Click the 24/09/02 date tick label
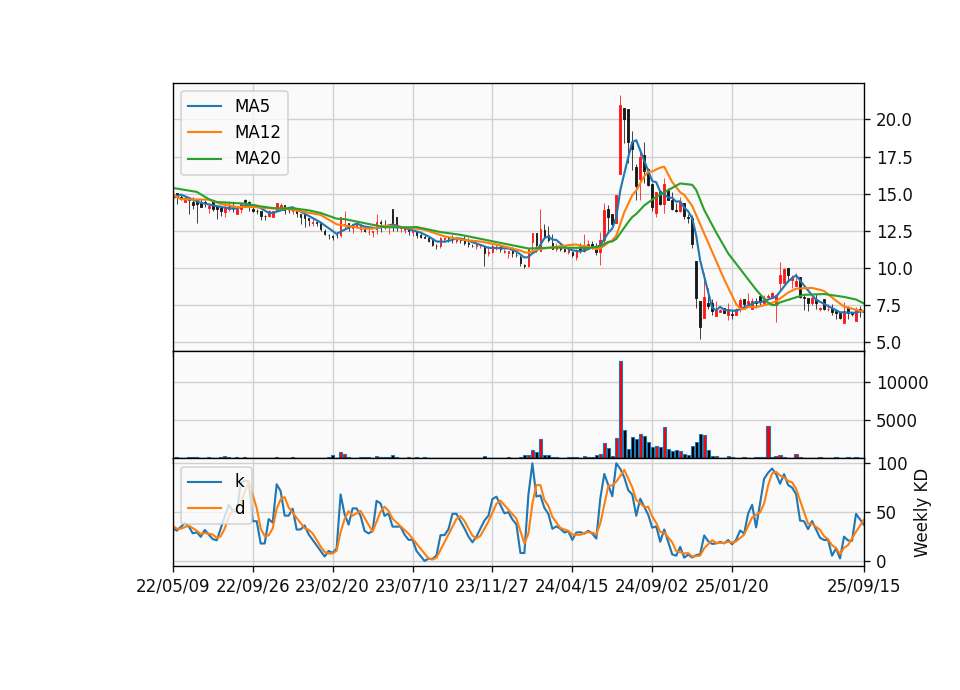The height and width of the screenshot is (690, 960). pos(651,586)
